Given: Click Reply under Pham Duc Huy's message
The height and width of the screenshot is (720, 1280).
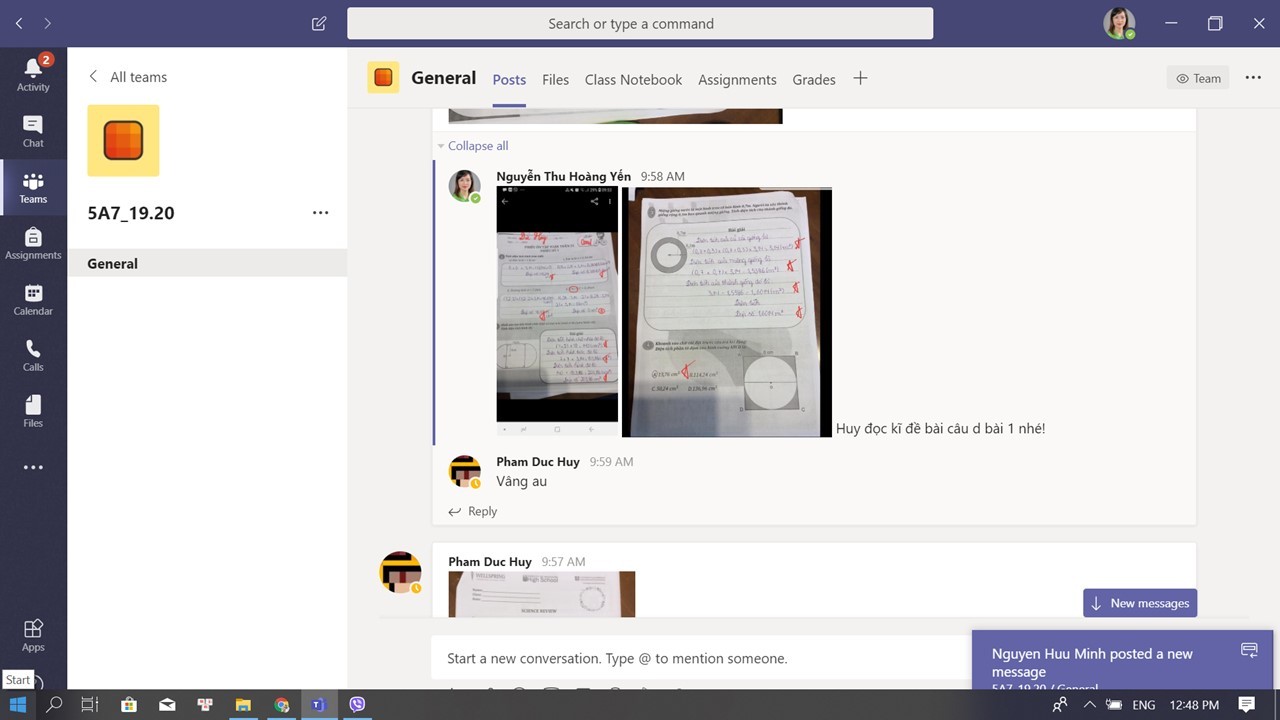Looking at the screenshot, I should (473, 511).
